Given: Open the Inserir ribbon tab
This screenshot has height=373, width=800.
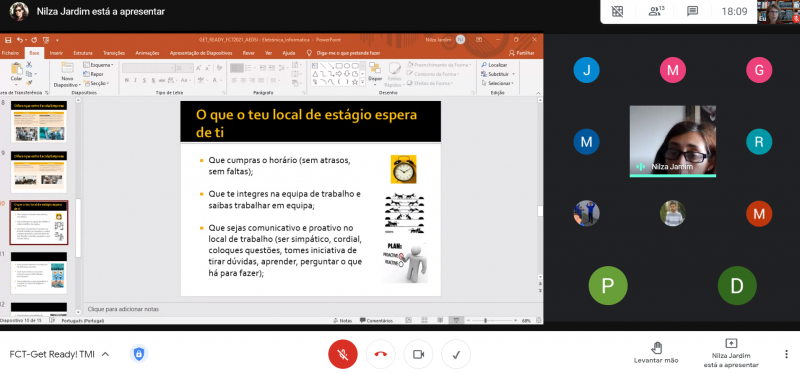Looking at the screenshot, I should (56, 53).
